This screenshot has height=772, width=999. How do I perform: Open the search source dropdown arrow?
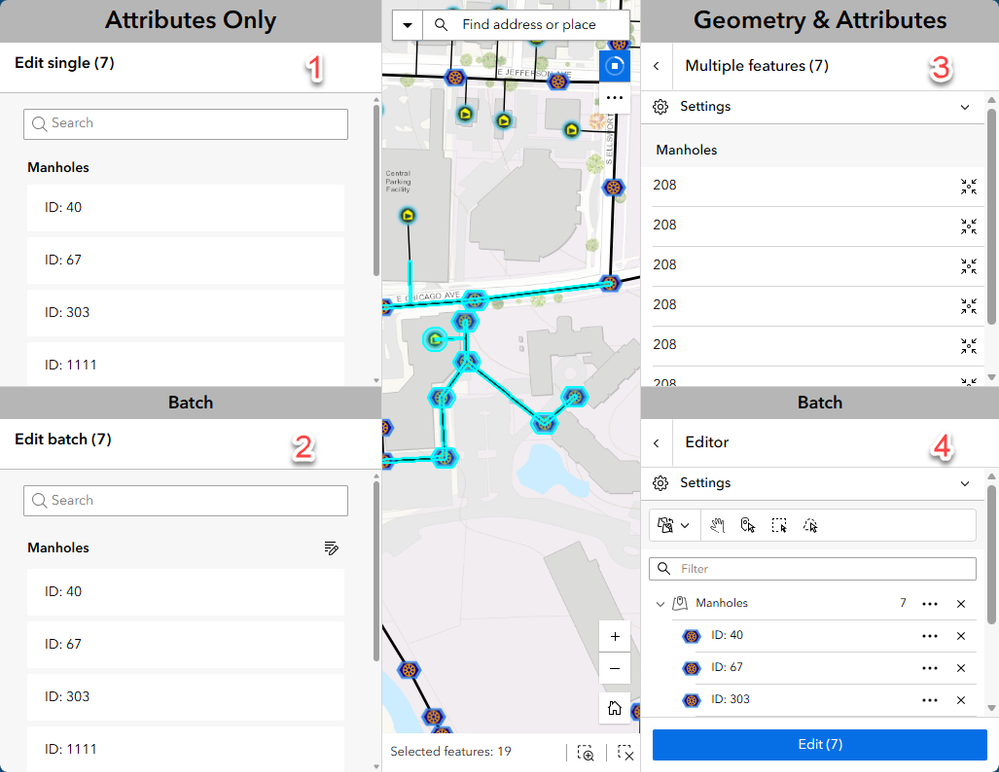tap(407, 25)
